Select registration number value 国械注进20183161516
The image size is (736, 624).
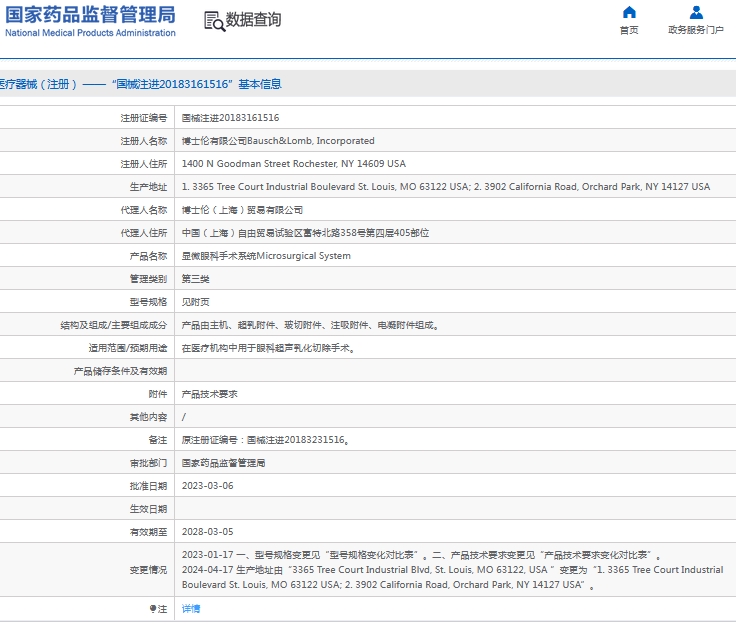(230, 118)
